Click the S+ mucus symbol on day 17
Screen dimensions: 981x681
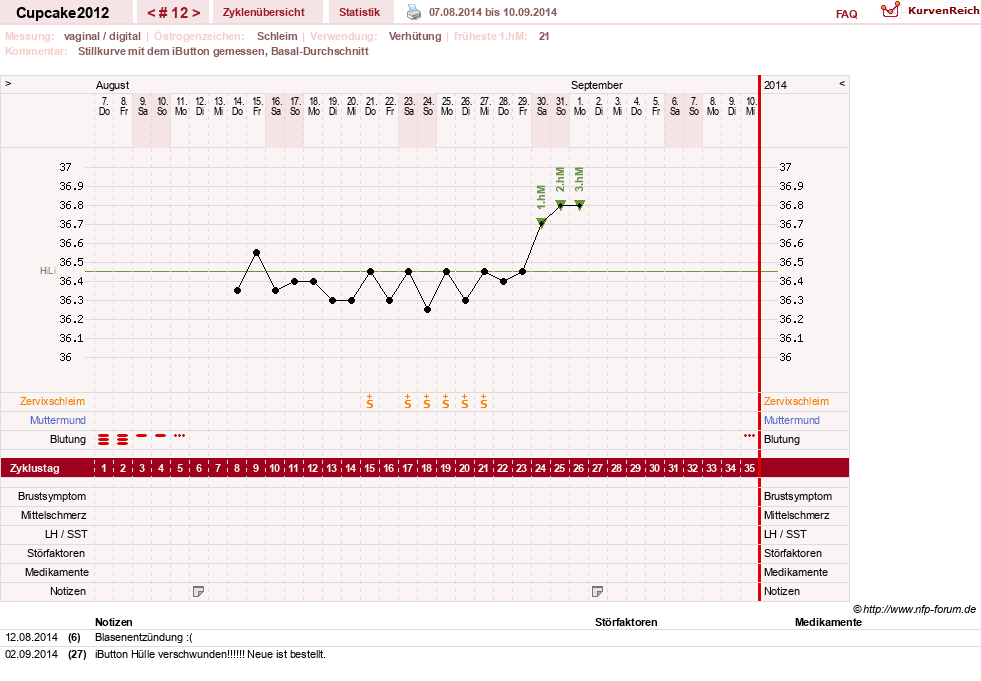(x=408, y=401)
